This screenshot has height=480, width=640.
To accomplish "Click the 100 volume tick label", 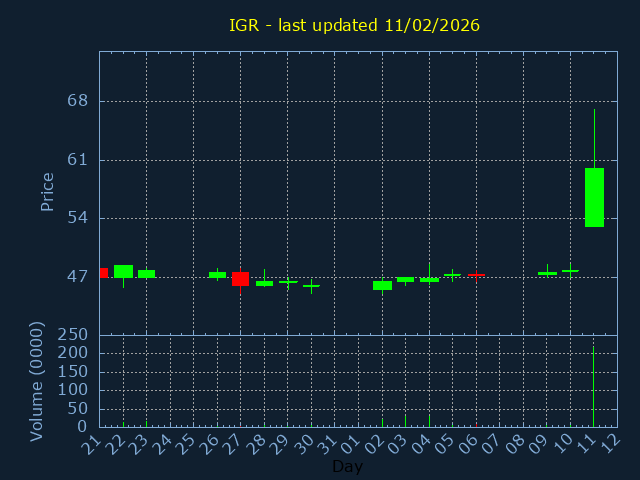I will coord(72,390).
